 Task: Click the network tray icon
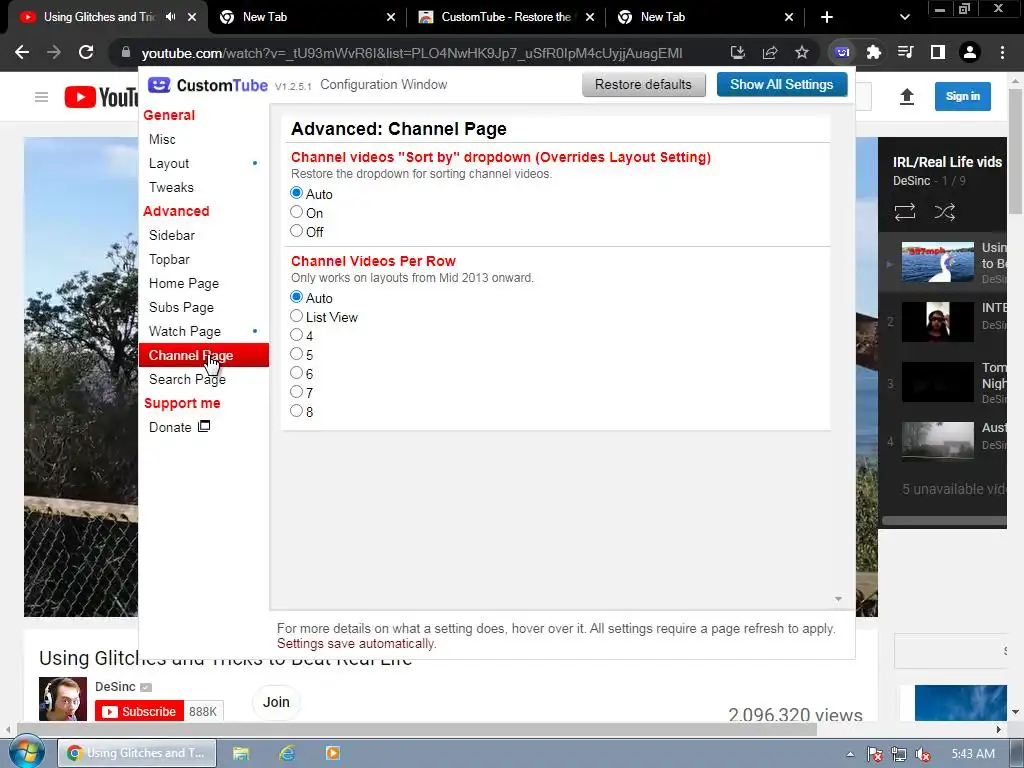(x=899, y=754)
